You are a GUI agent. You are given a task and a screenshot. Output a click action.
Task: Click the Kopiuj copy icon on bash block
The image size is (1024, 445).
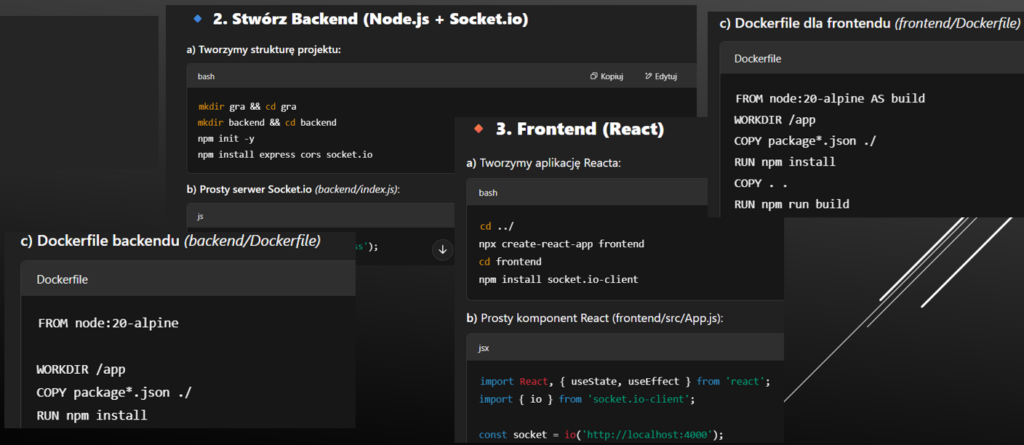tap(595, 76)
